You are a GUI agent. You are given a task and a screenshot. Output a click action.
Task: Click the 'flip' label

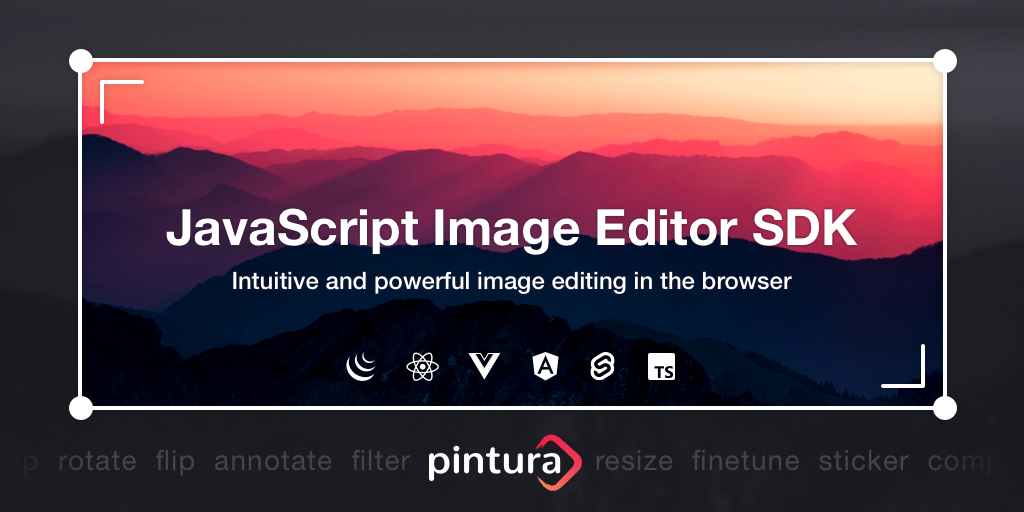point(175,462)
